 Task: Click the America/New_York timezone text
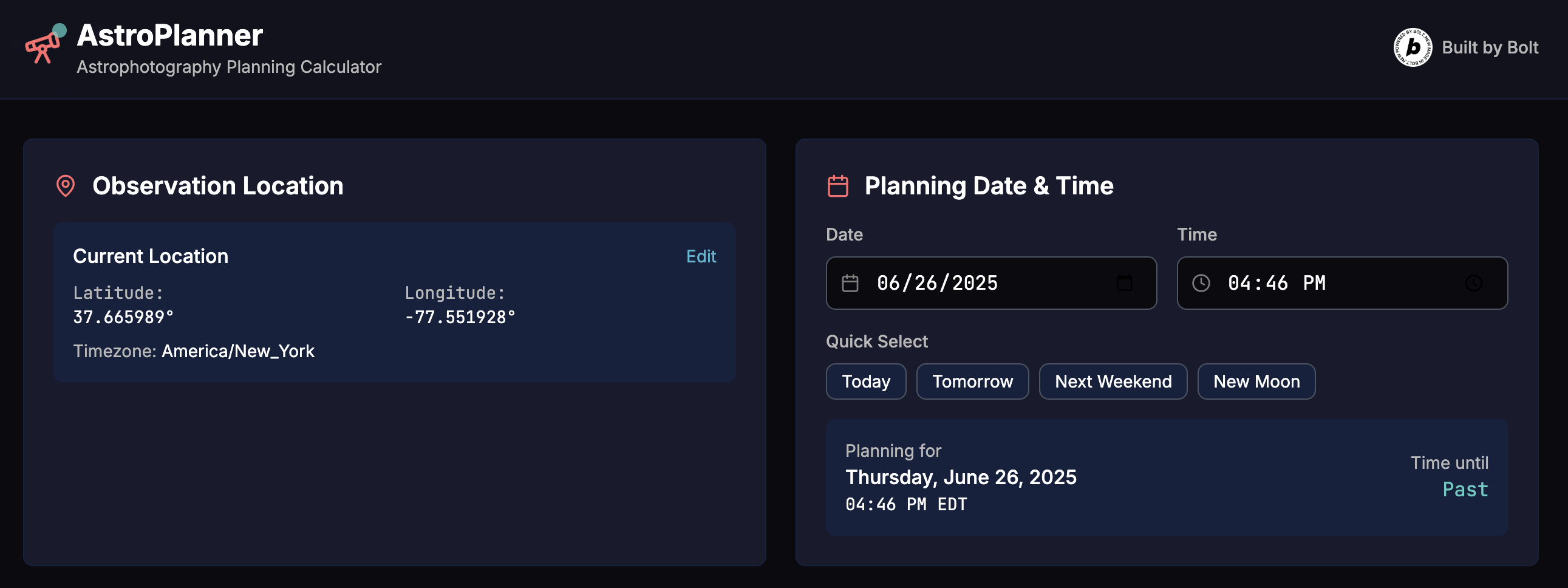pos(238,351)
